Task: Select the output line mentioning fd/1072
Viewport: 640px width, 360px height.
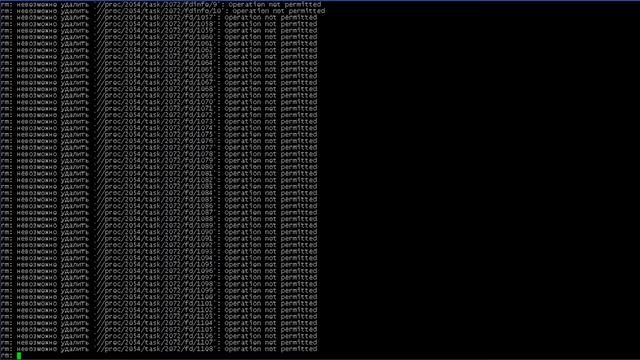Action: [158, 116]
